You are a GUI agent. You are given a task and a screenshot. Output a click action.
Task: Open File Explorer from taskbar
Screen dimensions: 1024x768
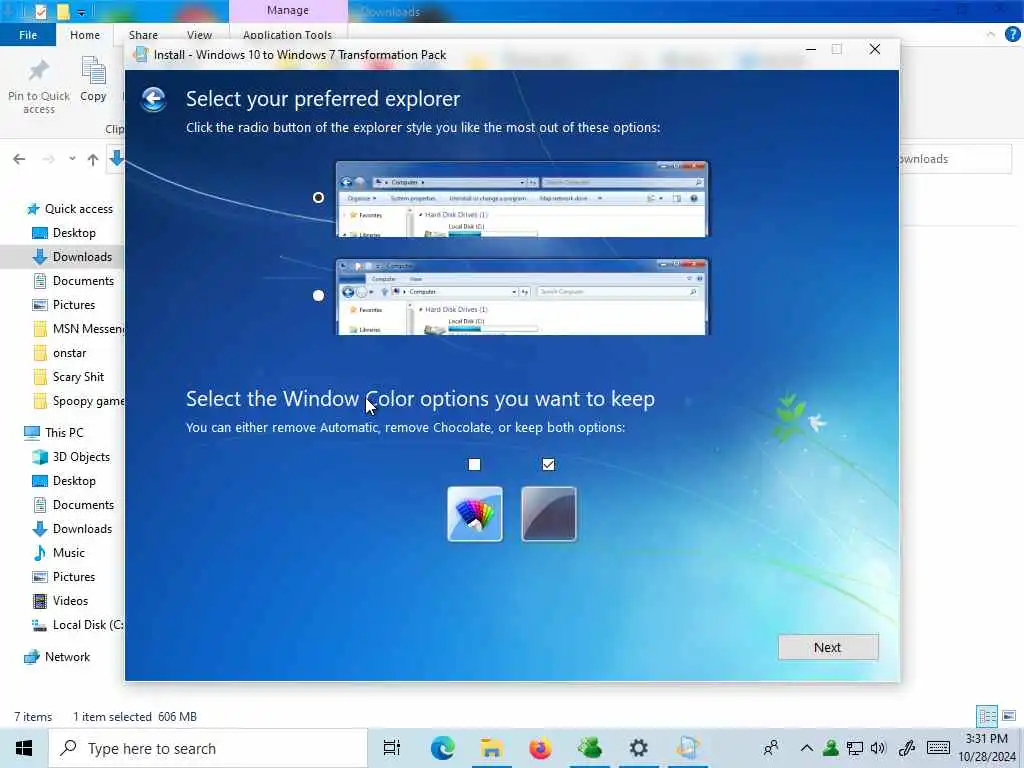[x=491, y=748]
